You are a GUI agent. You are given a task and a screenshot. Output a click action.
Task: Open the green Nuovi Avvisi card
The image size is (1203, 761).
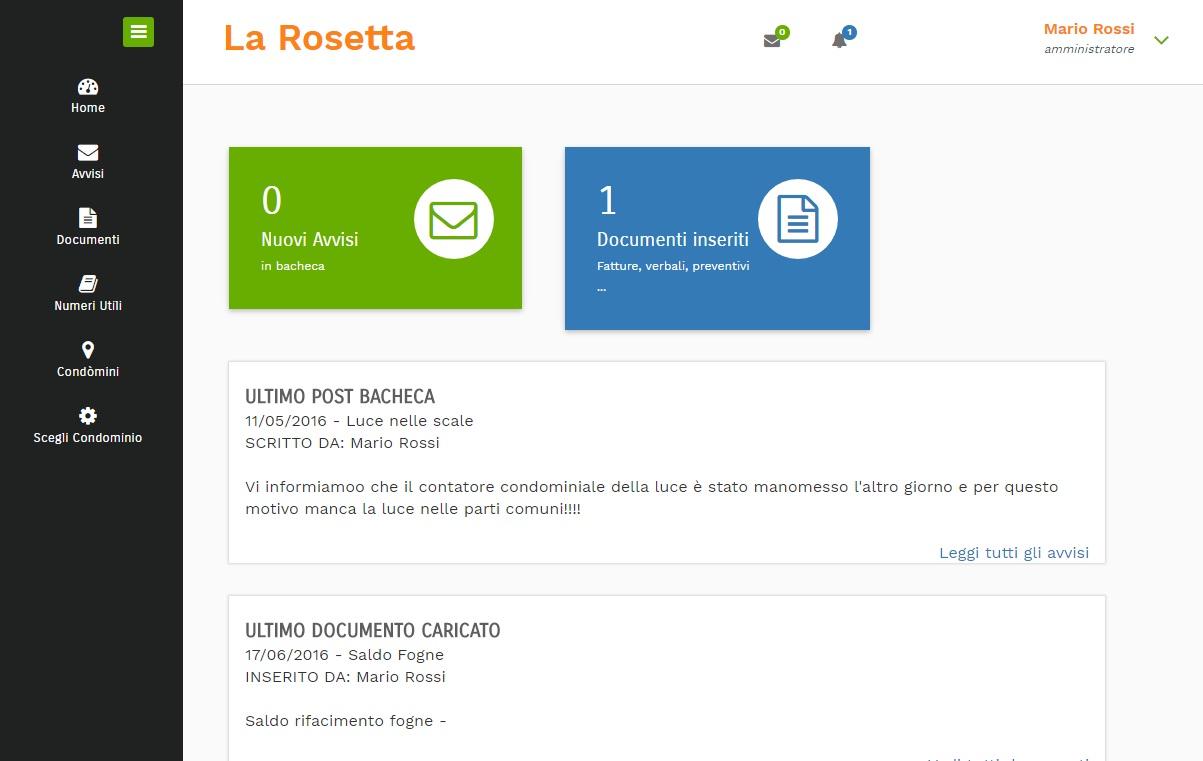pos(375,228)
